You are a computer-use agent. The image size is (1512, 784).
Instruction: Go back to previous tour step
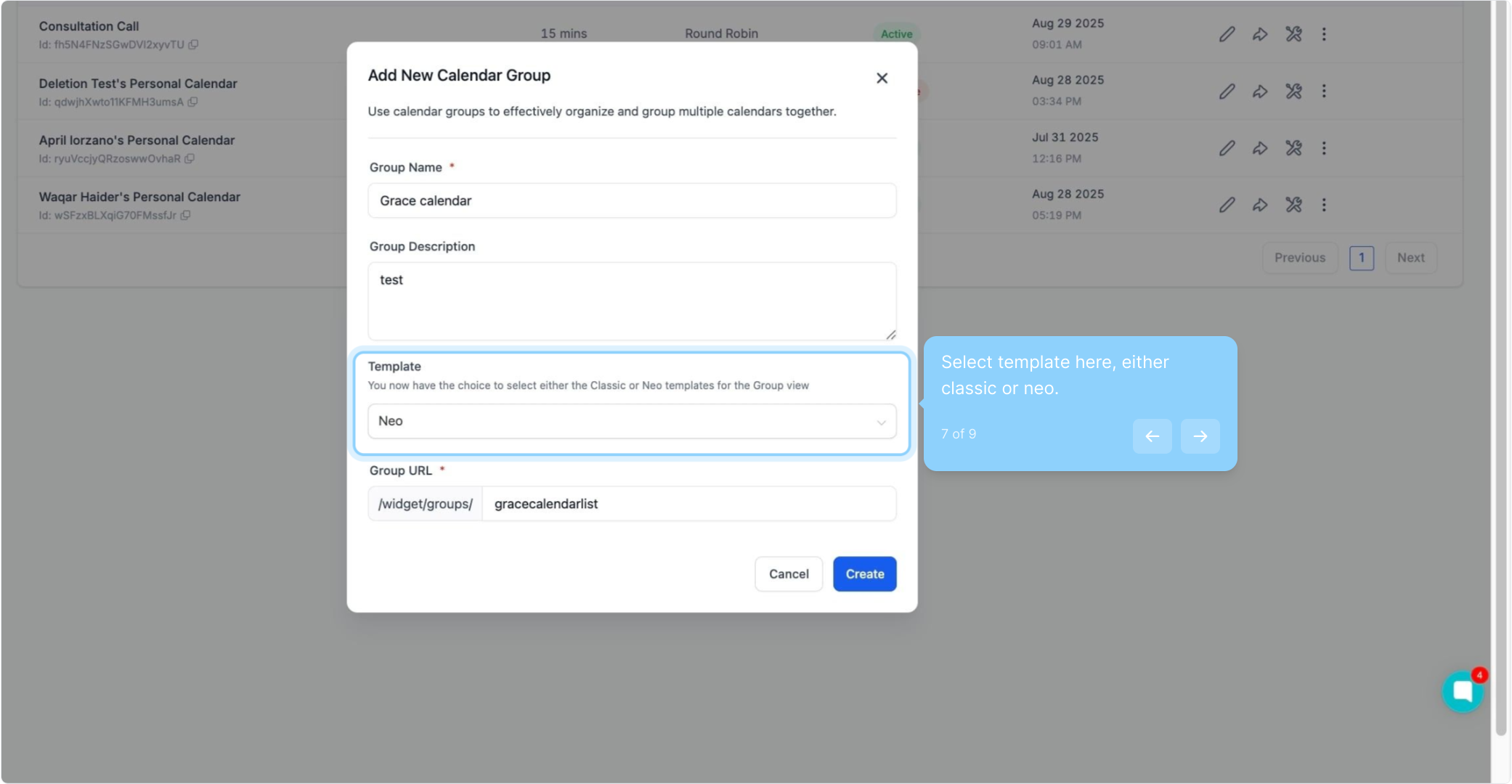[1152, 436]
